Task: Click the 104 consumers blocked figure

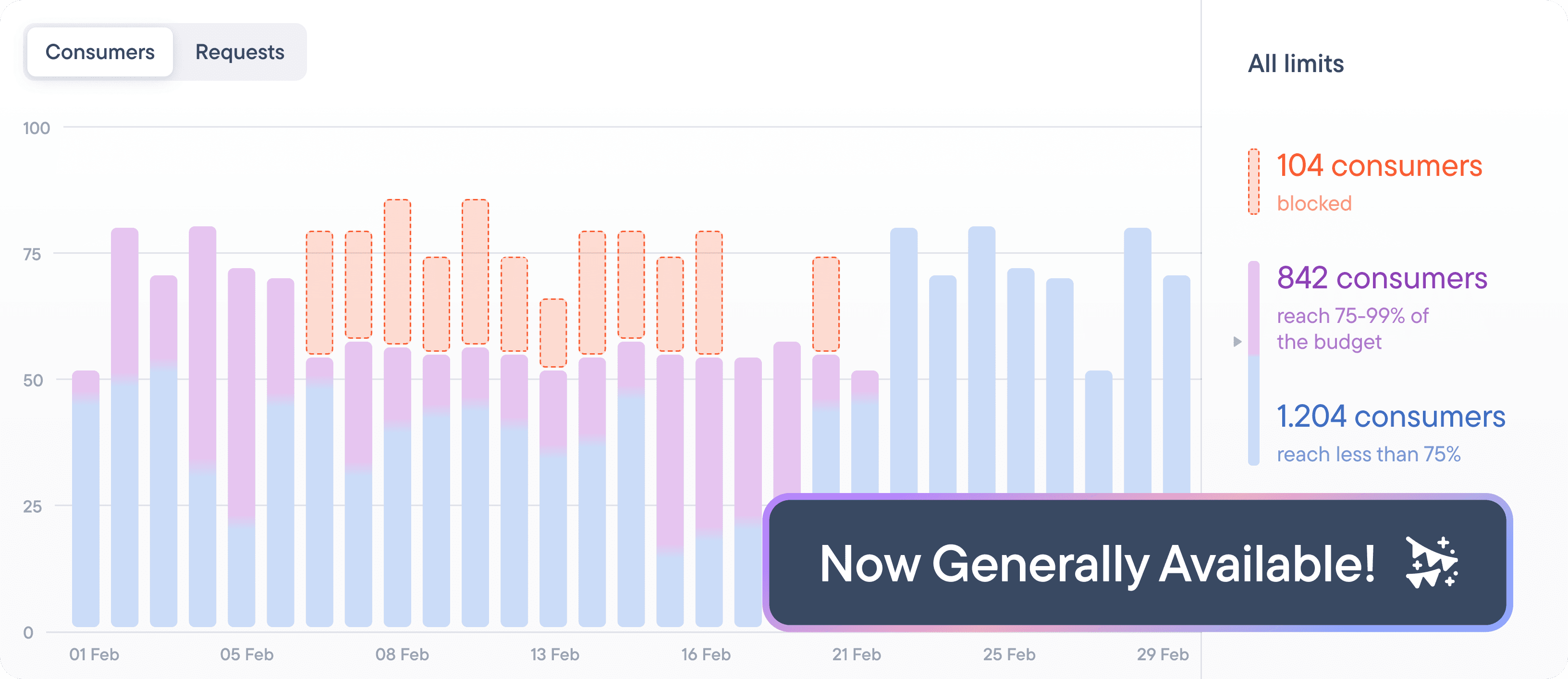Action: tap(1379, 166)
